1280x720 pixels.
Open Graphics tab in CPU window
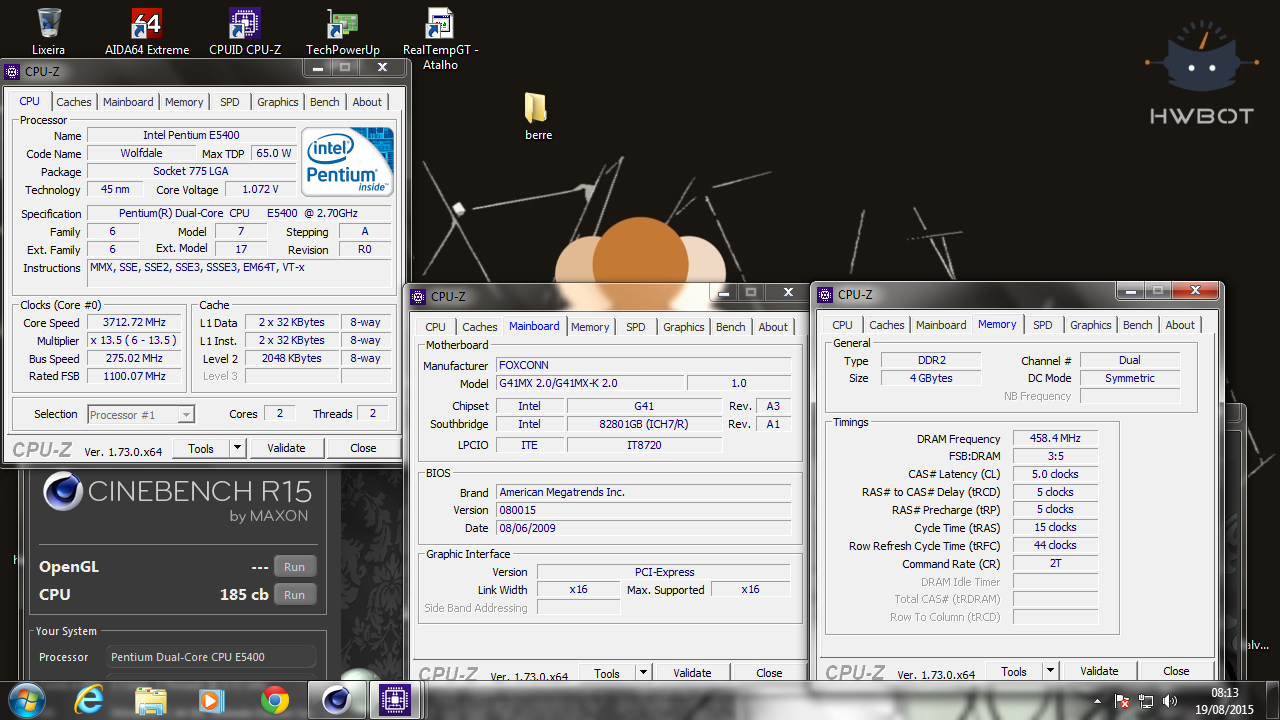[278, 102]
